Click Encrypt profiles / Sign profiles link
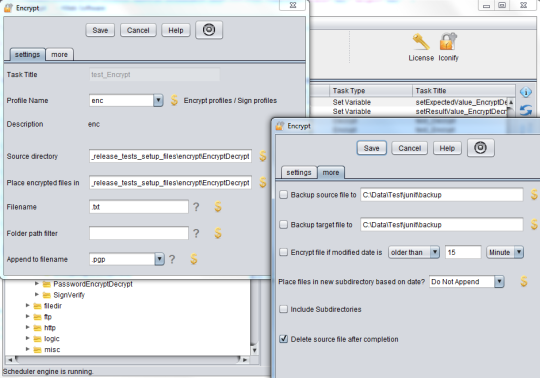The image size is (540, 378). [x=230, y=101]
